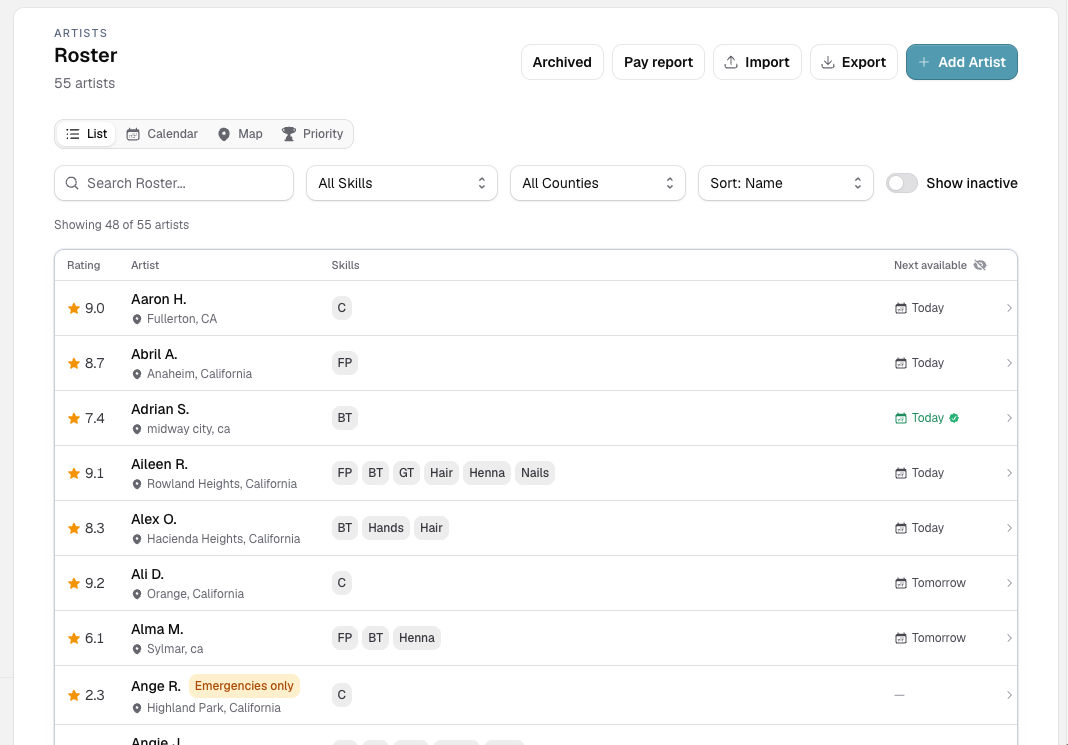Switch to the Calendar view tab
Image resolution: width=1068 pixels, height=745 pixels.
click(x=162, y=134)
